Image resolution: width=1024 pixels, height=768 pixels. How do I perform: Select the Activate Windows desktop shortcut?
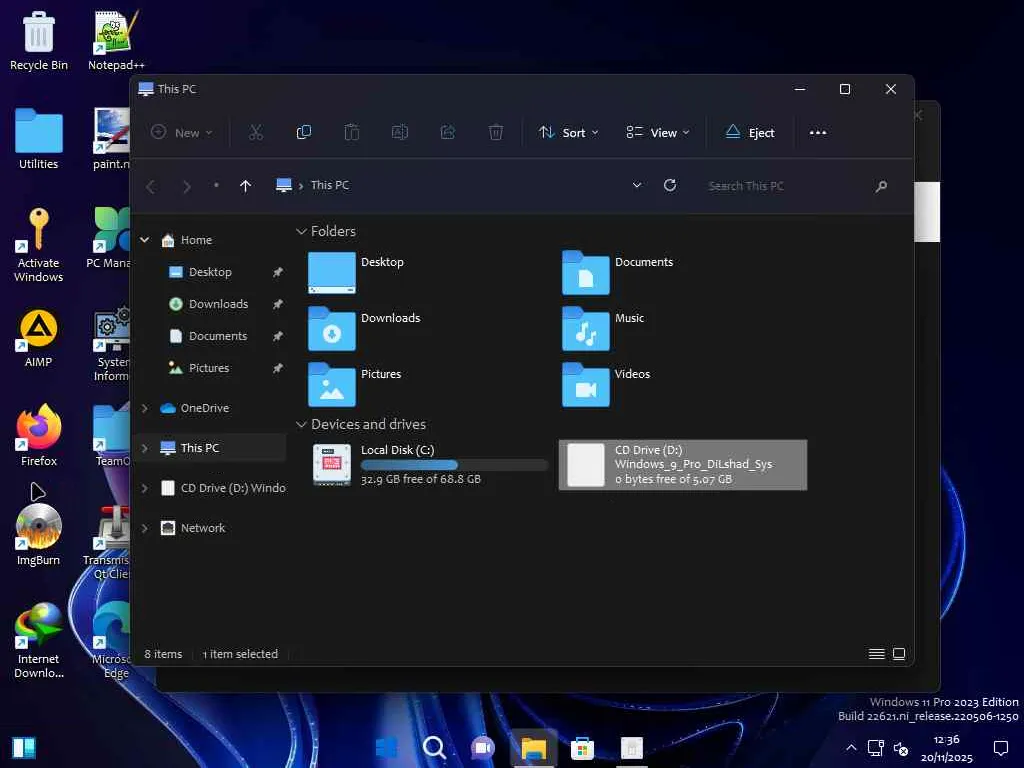tap(39, 244)
